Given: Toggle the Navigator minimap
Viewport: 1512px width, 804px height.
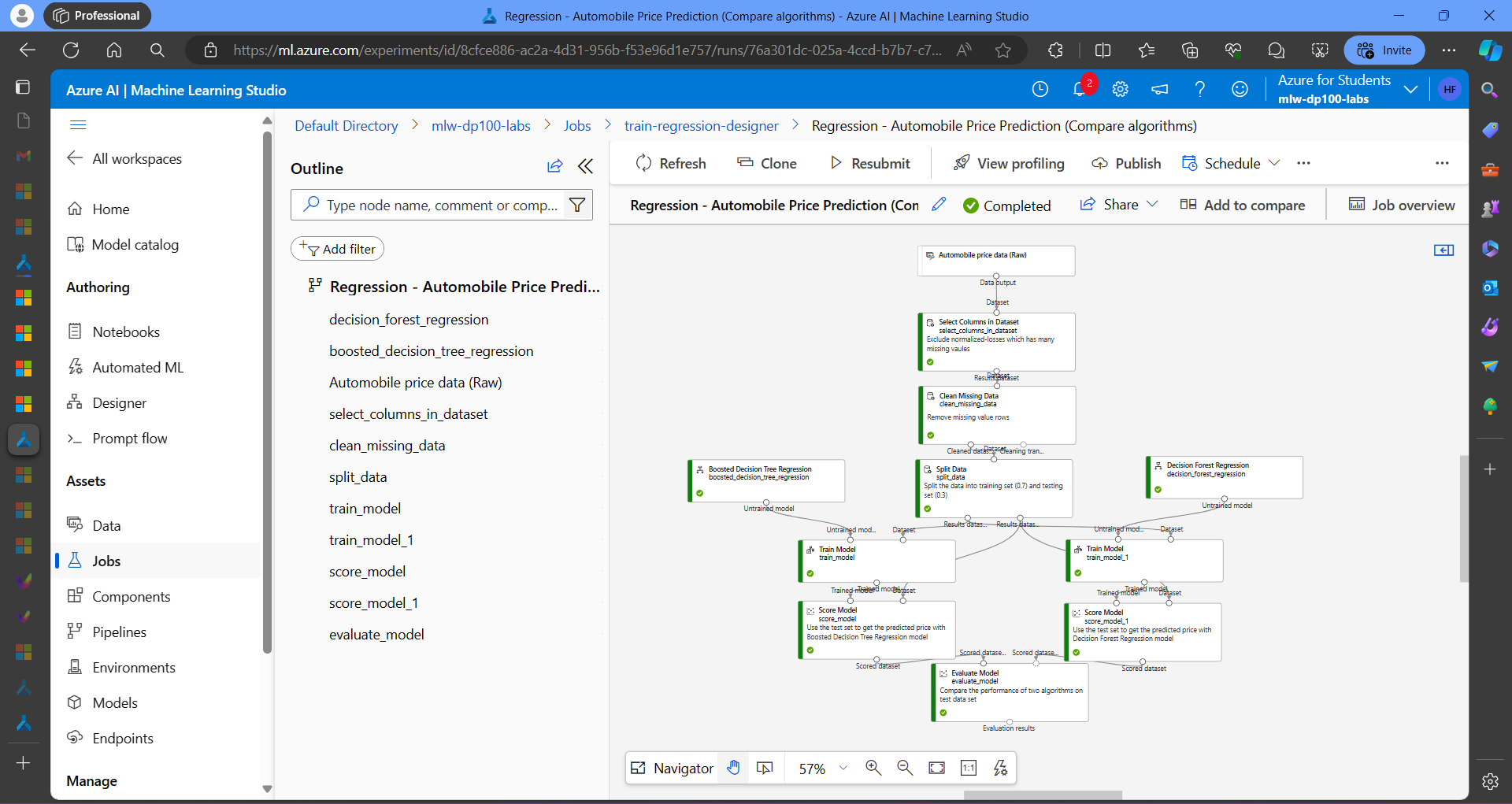Looking at the screenshot, I should click(672, 768).
